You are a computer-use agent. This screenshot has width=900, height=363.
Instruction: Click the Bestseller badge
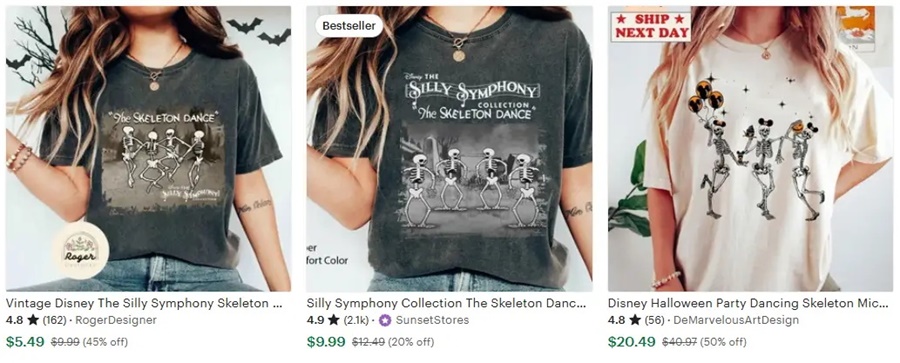[x=349, y=26]
